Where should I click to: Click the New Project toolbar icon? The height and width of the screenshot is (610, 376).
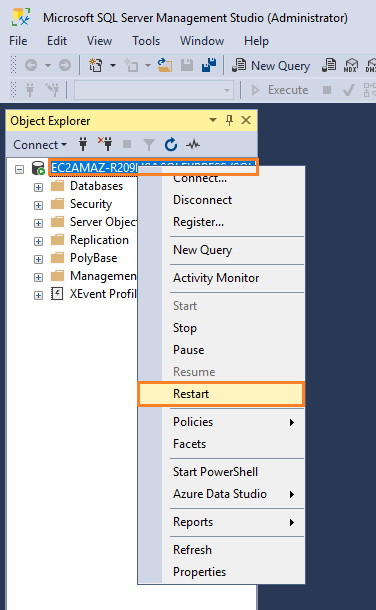pos(95,65)
